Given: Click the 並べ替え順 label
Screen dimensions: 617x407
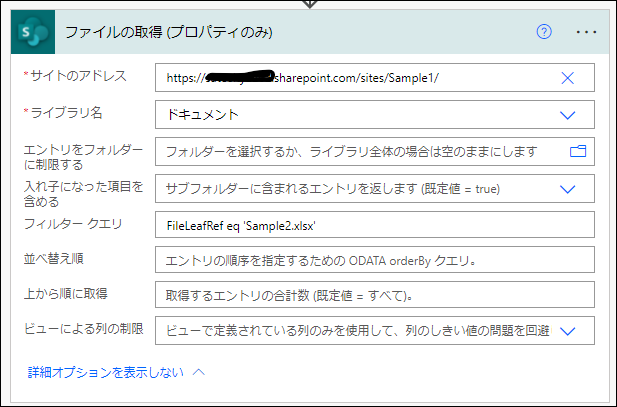Looking at the screenshot, I should click(54, 259).
